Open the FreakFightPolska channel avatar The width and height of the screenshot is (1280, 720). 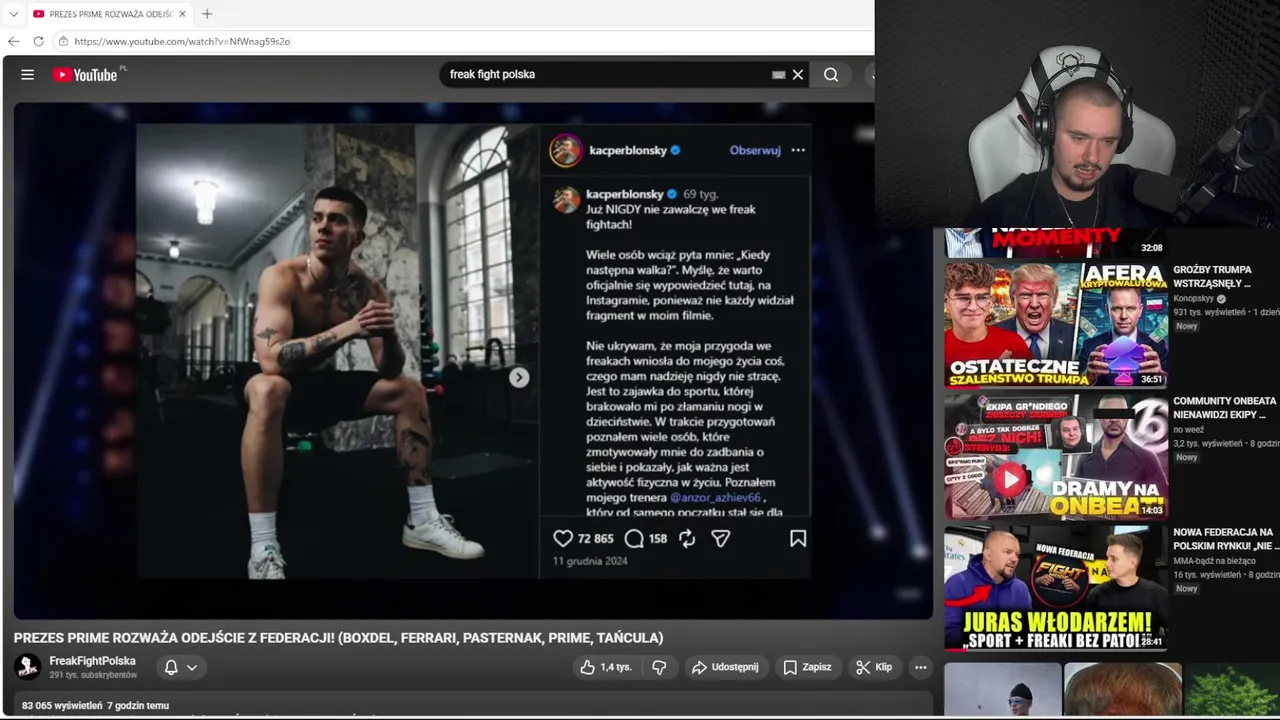point(28,667)
